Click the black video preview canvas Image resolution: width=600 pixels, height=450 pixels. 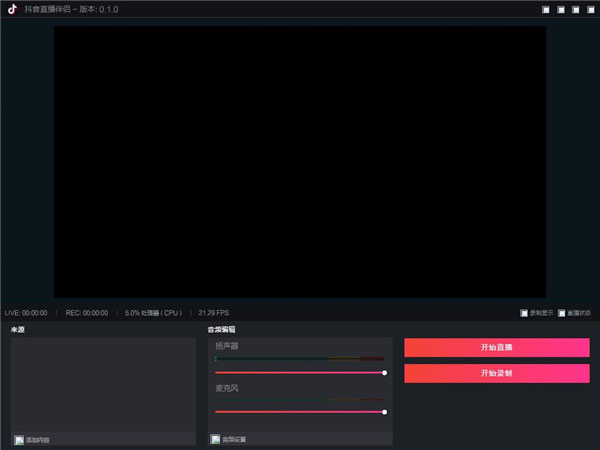(x=300, y=160)
